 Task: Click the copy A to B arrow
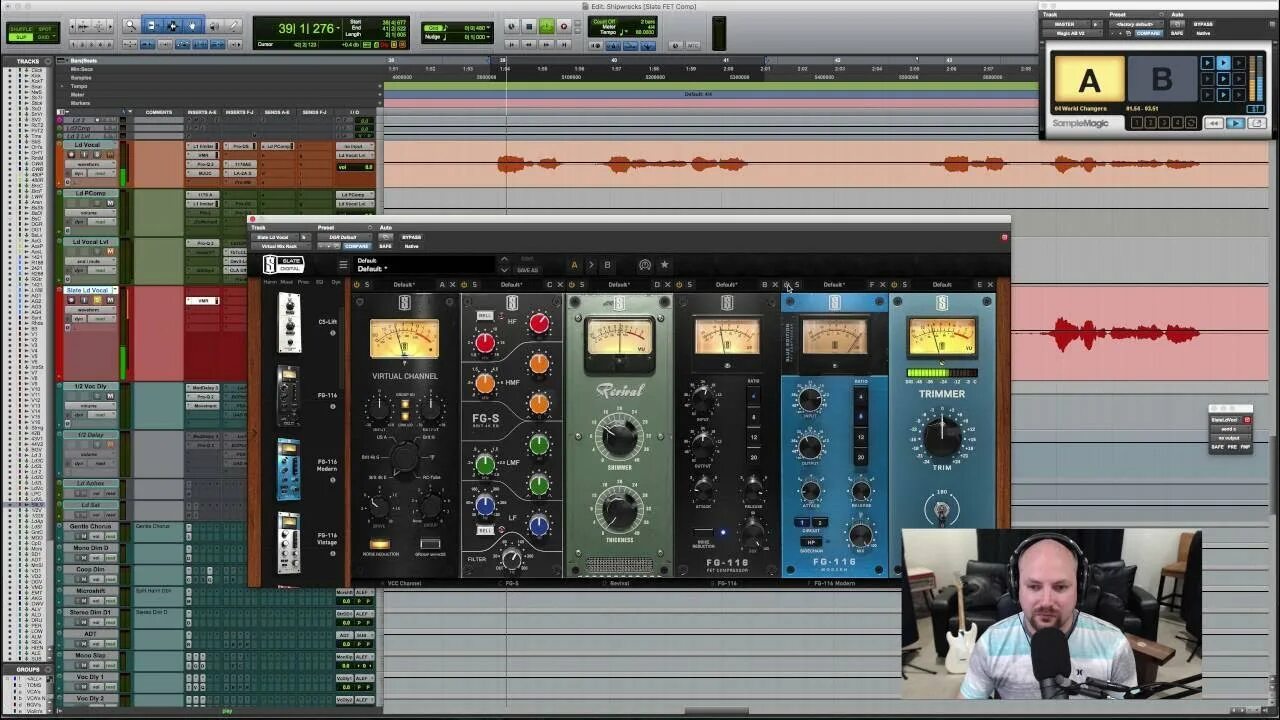click(x=591, y=265)
